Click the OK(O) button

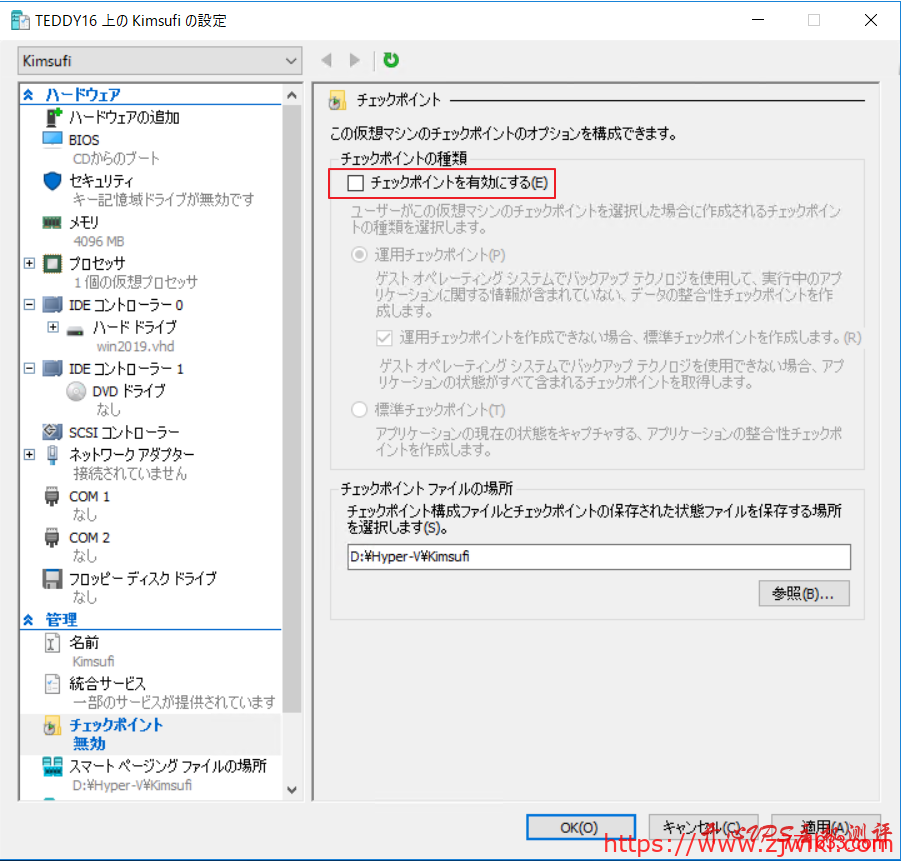click(x=580, y=827)
